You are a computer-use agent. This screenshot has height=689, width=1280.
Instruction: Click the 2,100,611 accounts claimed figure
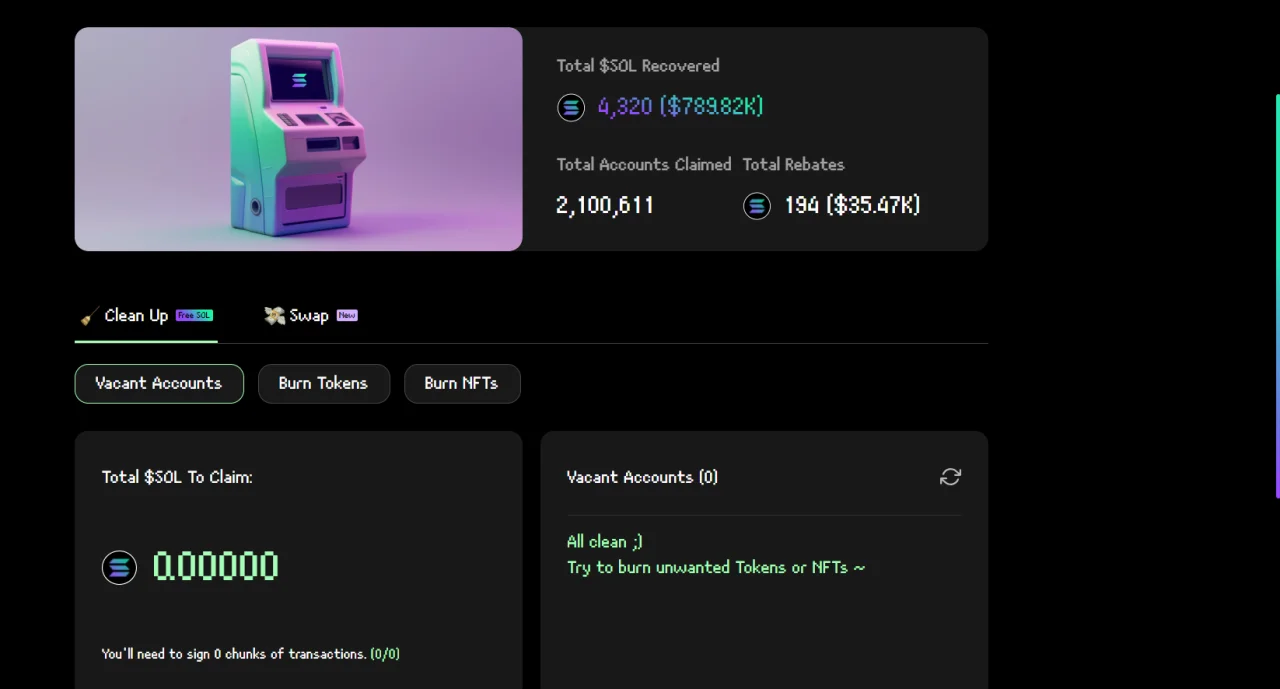[x=605, y=206]
